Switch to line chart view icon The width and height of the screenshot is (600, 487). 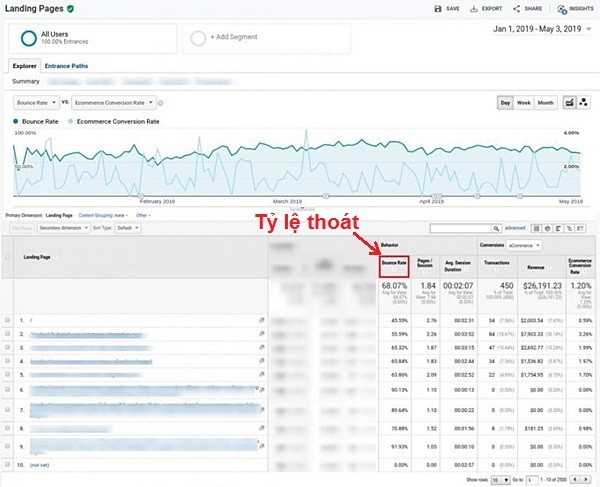569,103
